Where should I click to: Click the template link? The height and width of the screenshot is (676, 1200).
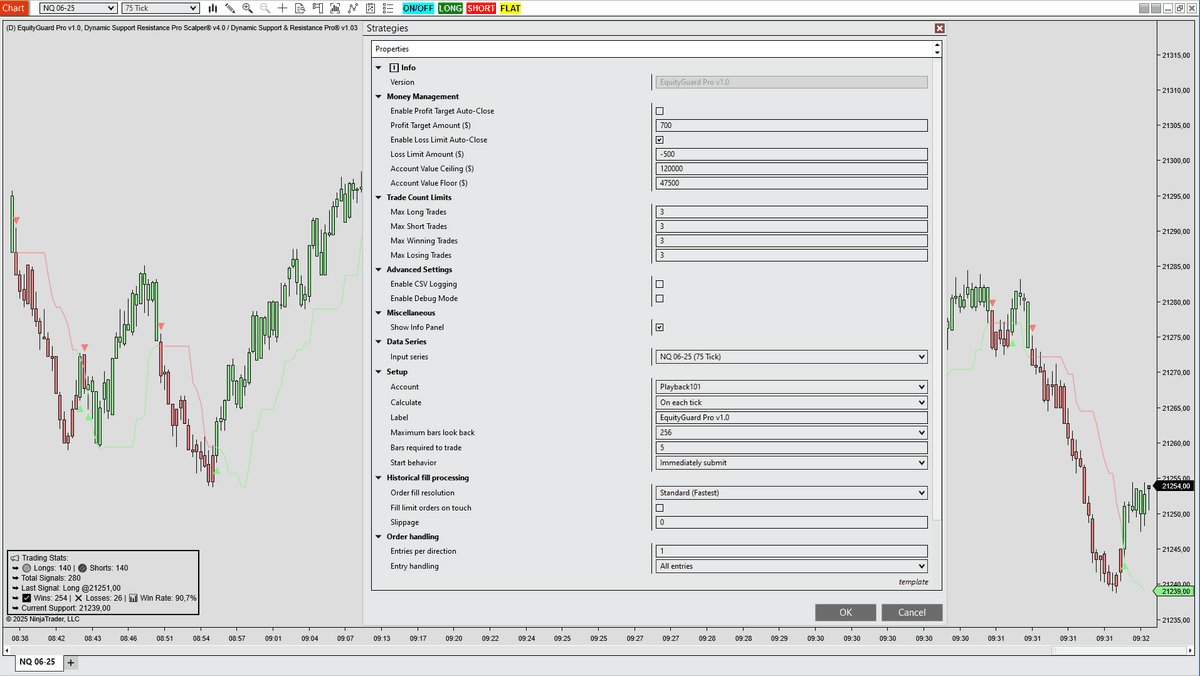pos(913,582)
